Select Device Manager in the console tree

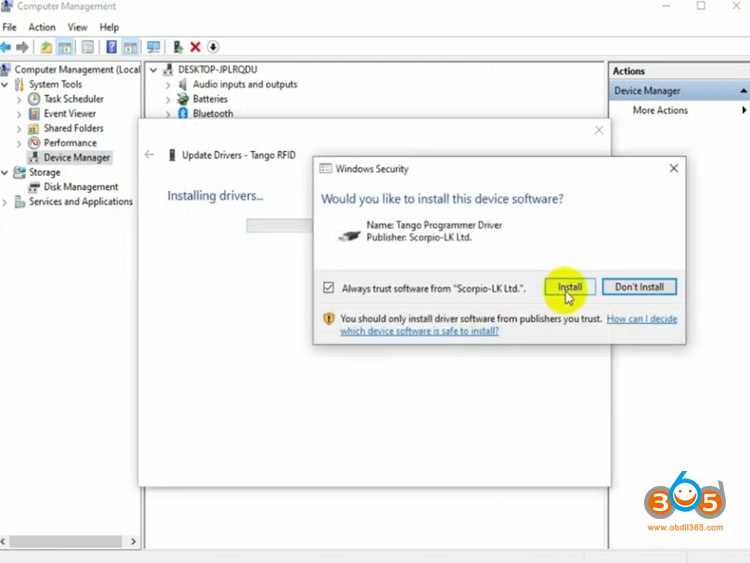[77, 157]
